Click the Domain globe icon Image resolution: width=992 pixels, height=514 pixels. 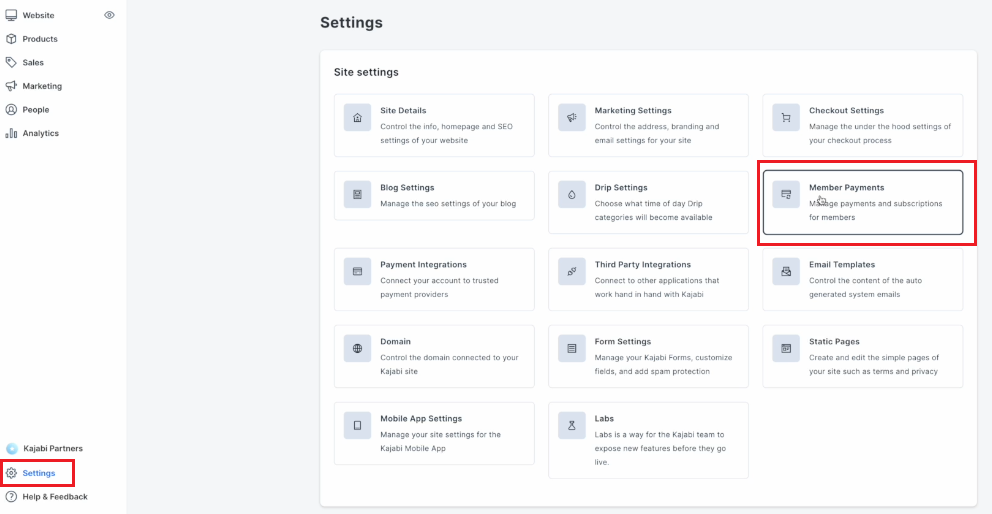357,349
